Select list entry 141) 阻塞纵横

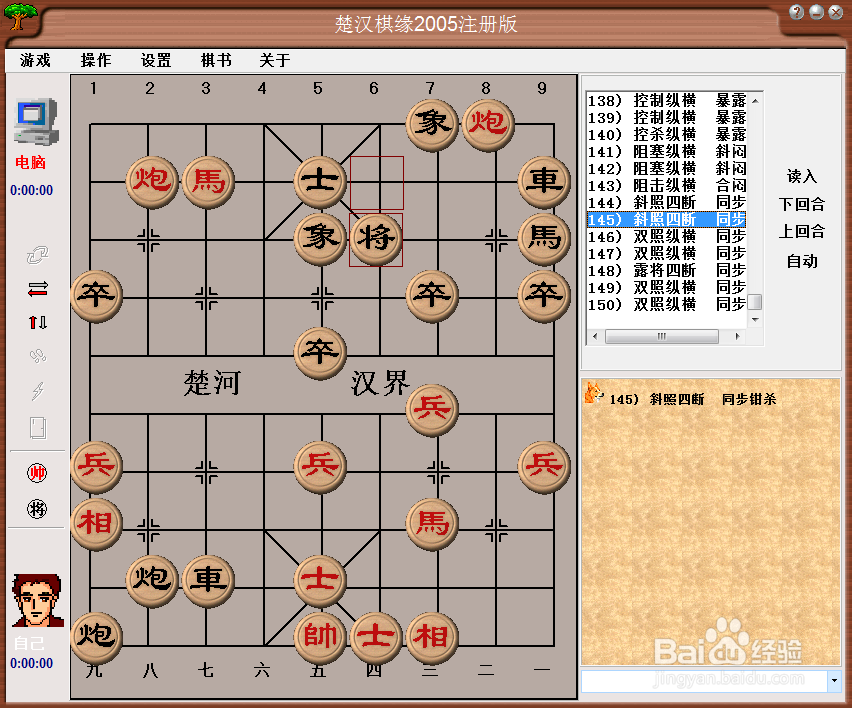(667, 152)
